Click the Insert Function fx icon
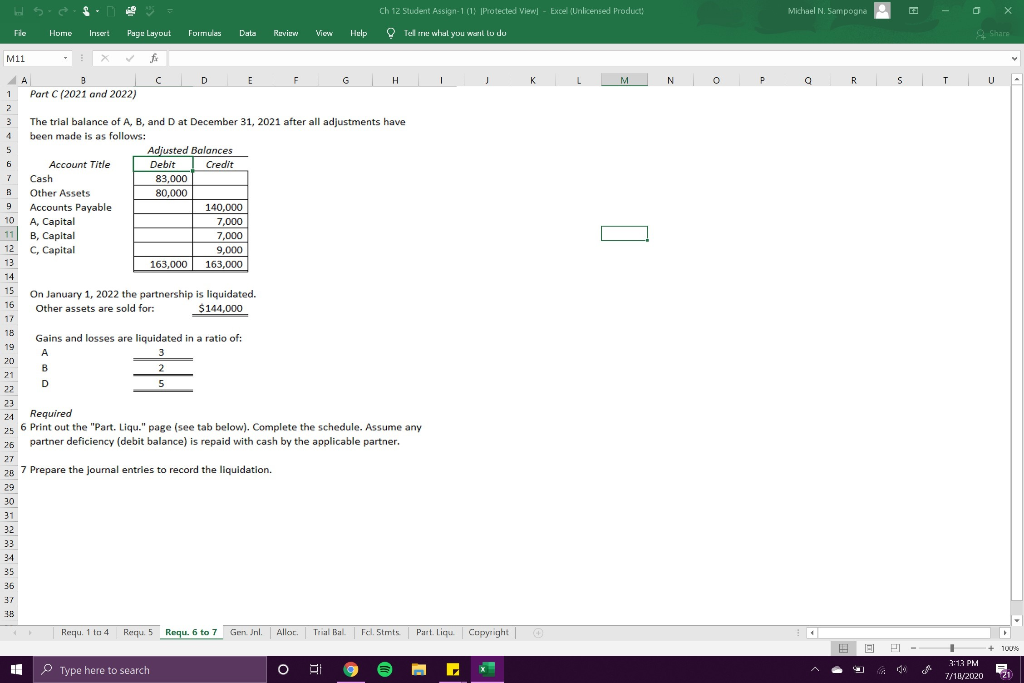The width and height of the screenshot is (1024, 683). click(x=153, y=59)
